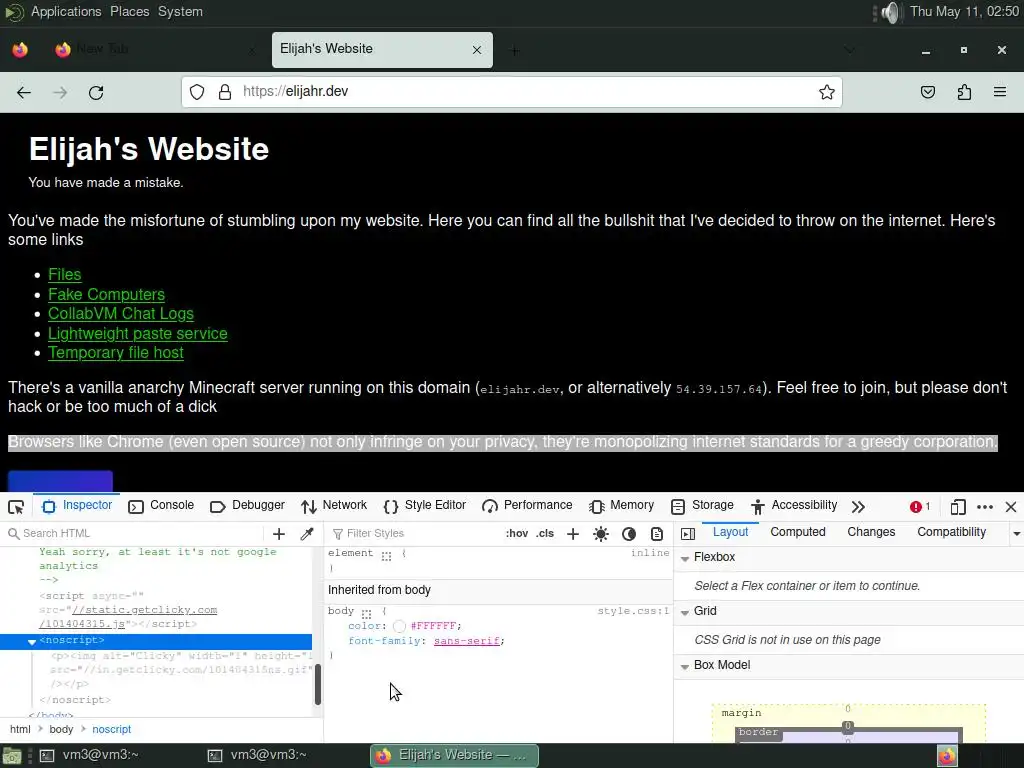Screen dimensions: 1024x768
Task: Open Firefox hamburger application menu
Action: [1000, 92]
